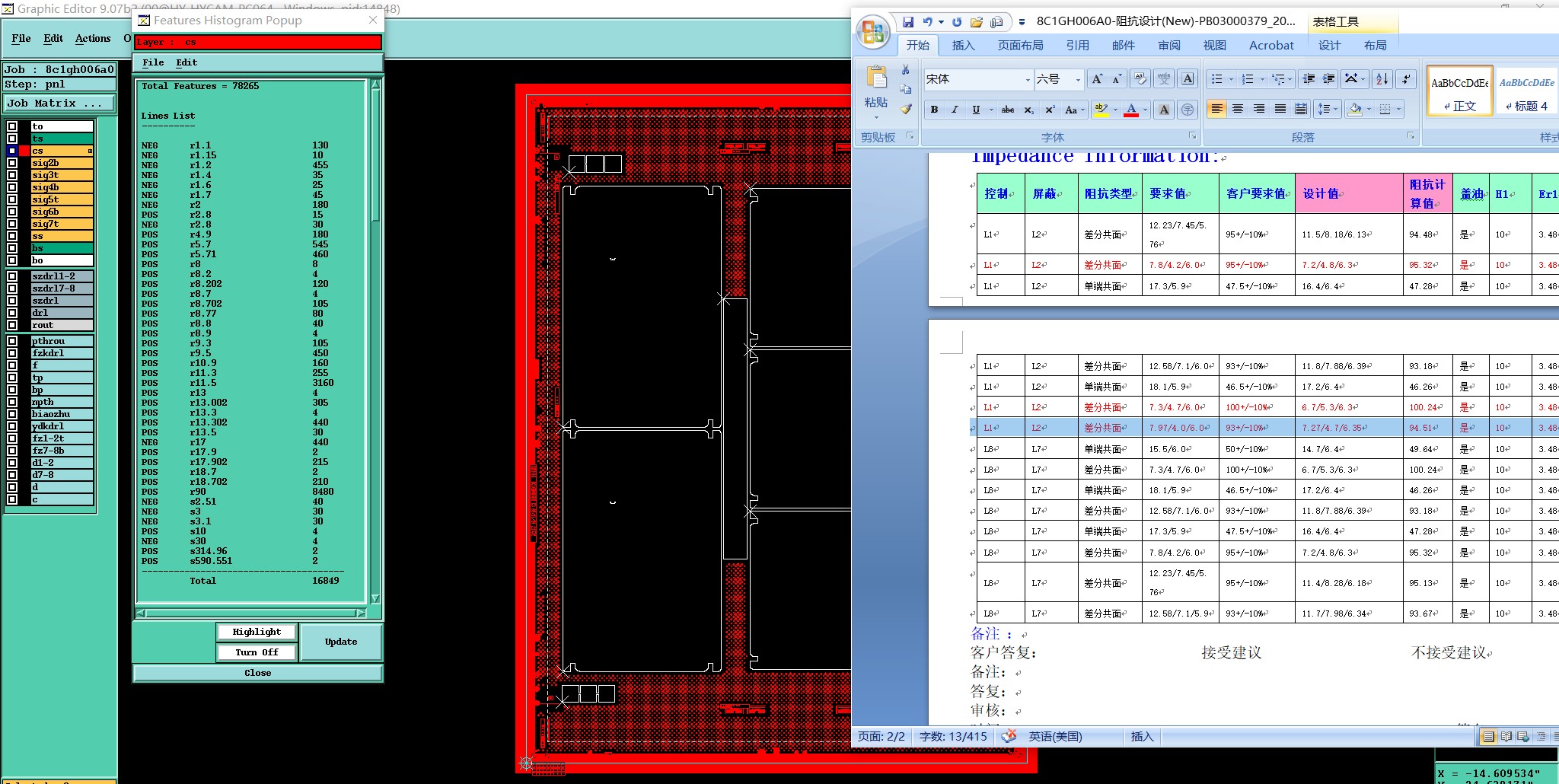Image resolution: width=1559 pixels, height=784 pixels.
Task: Save the Word document via quick access
Action: click(907, 22)
